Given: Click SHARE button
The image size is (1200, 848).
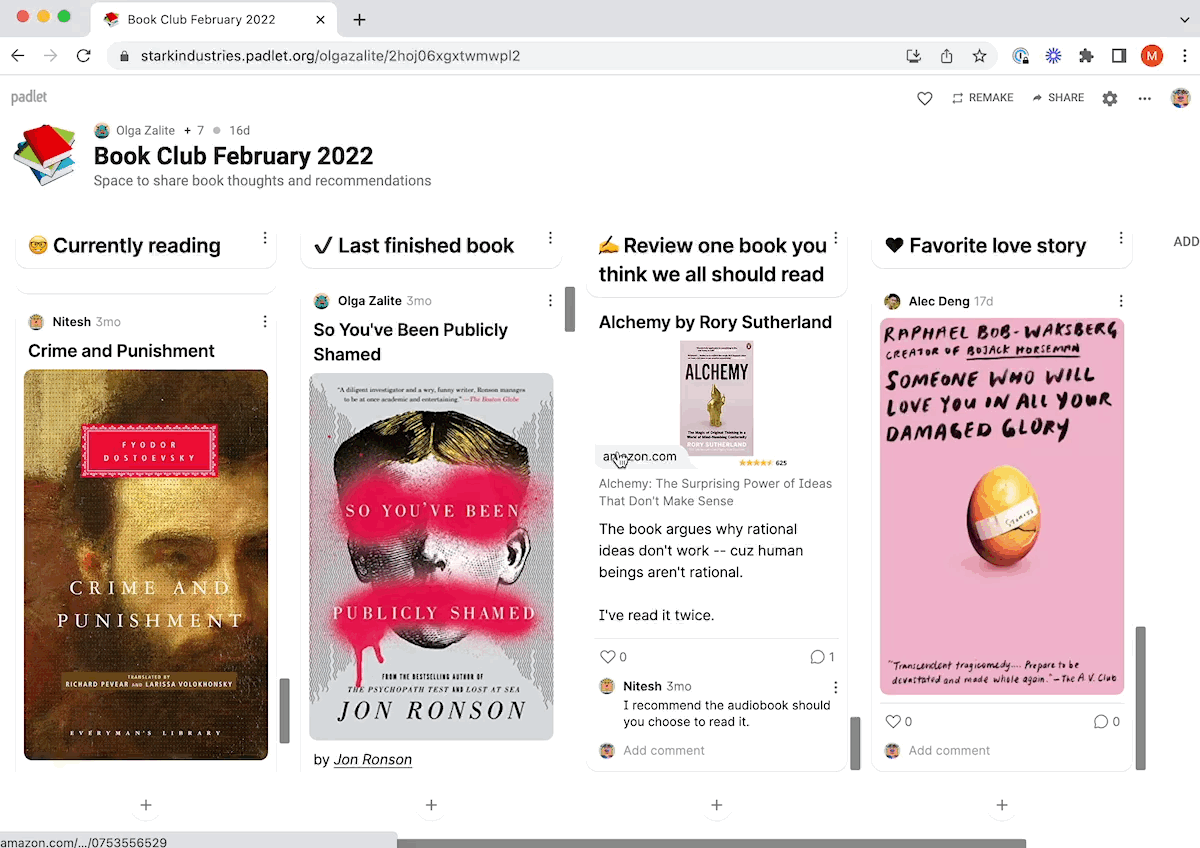Looking at the screenshot, I should [x=1058, y=98].
